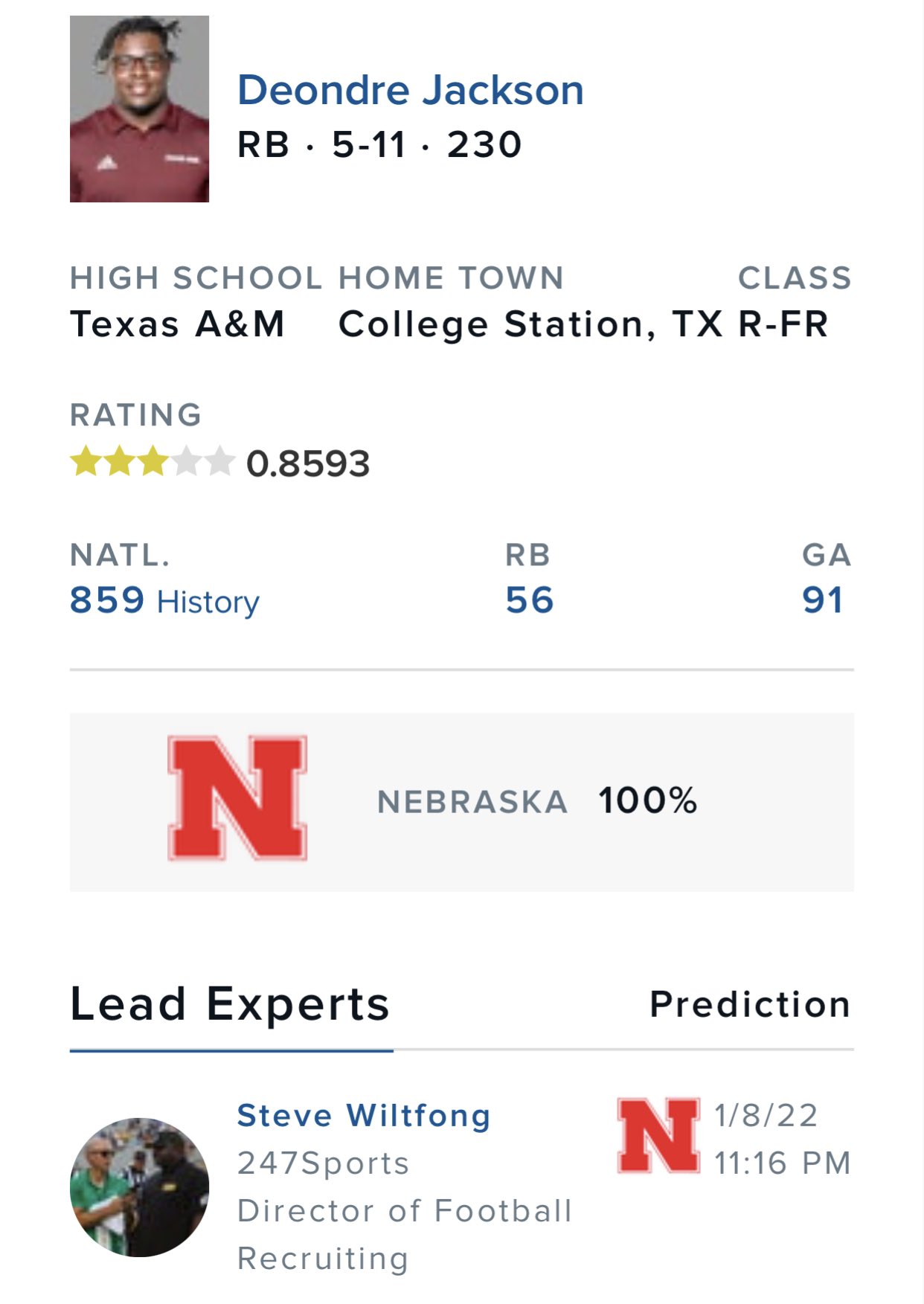The width and height of the screenshot is (924, 1304).
Task: Click the 1/8/22 prediction date
Action: click(x=766, y=1116)
